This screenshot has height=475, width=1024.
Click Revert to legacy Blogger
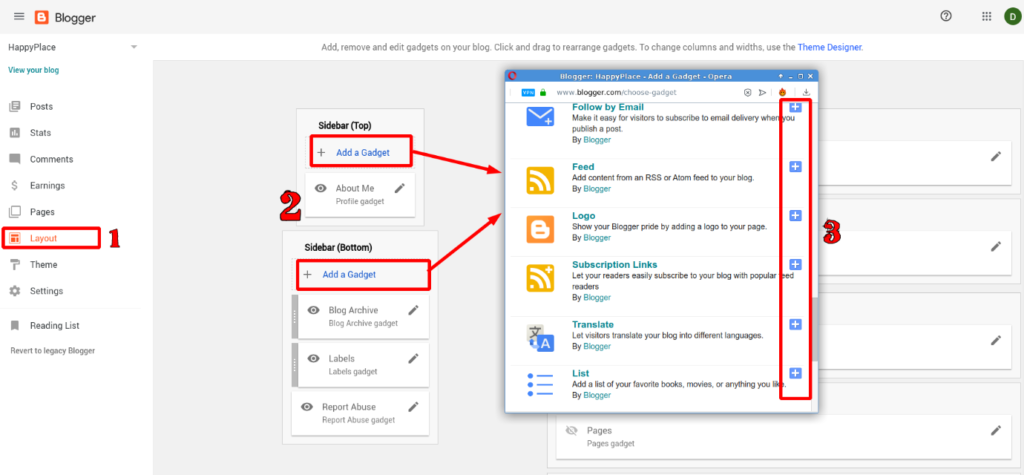pyautogui.click(x=52, y=351)
